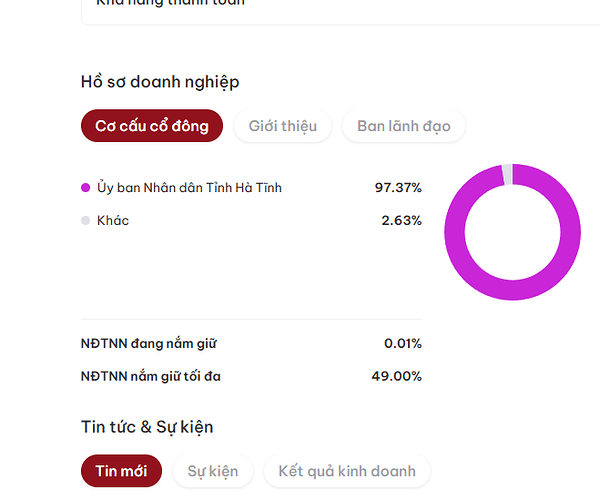Click the NĐTNN đang nắm giữ label
This screenshot has height=500, width=600.
coord(148,344)
